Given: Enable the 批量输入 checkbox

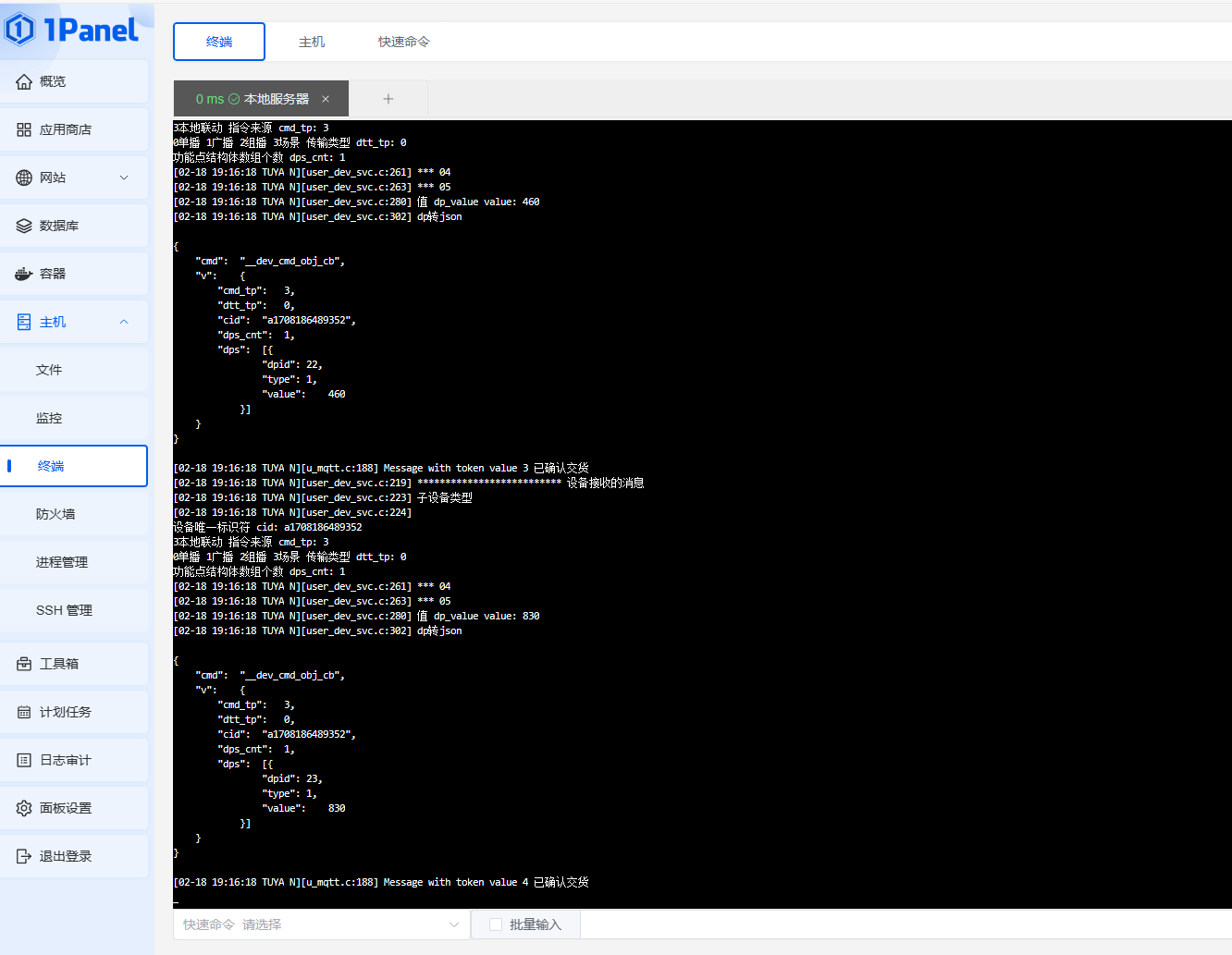Looking at the screenshot, I should pos(496,924).
